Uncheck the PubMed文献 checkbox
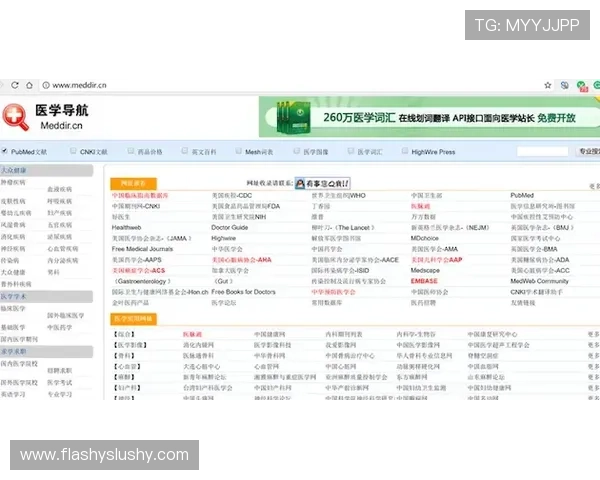 click(5, 151)
